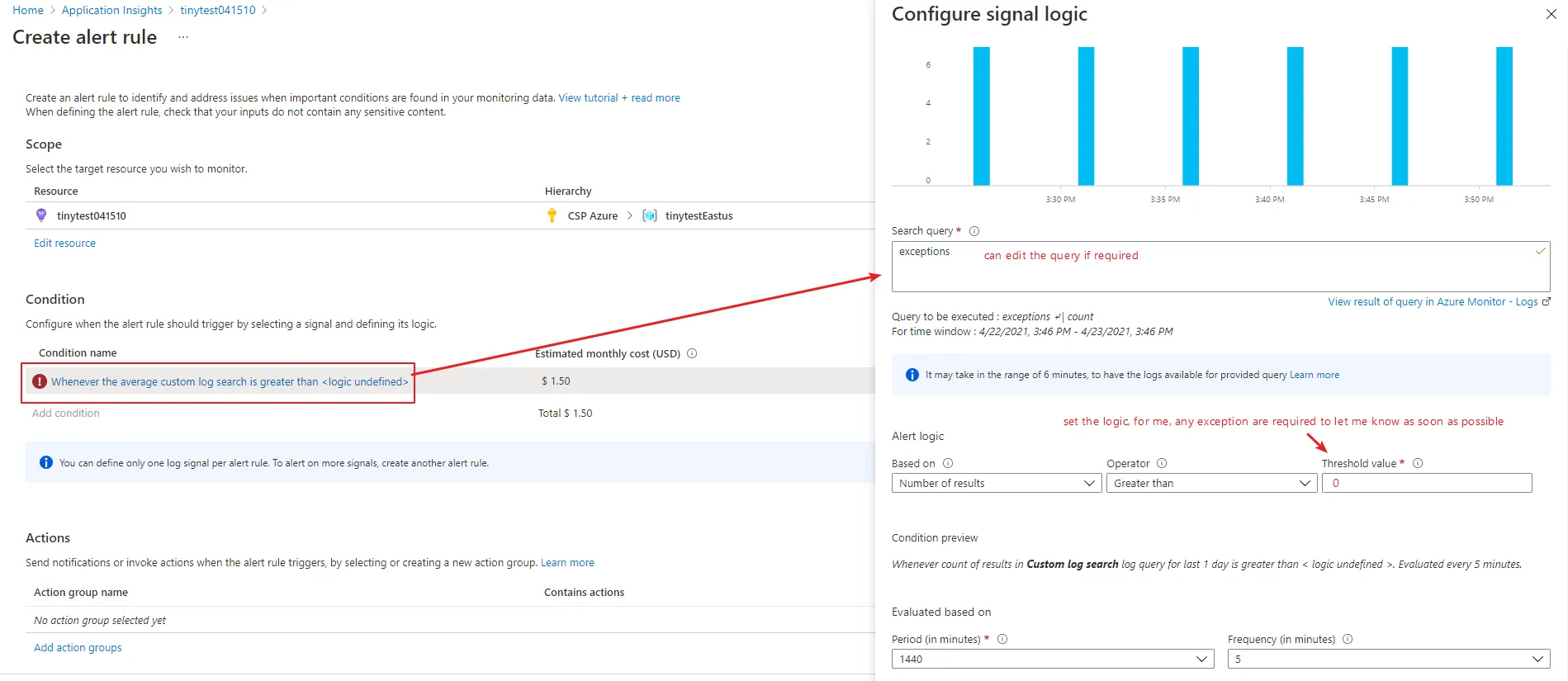The width and height of the screenshot is (1568, 681).
Task: Expand the Operator Greater than dropdown
Action: point(1211,483)
